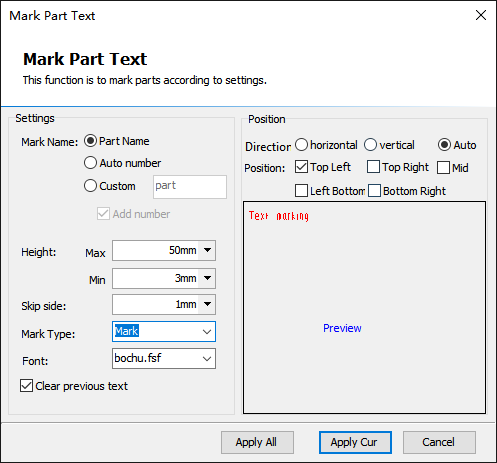
Task: Expand the Font dropdown showing bochu.fsf
Action: pos(164,358)
